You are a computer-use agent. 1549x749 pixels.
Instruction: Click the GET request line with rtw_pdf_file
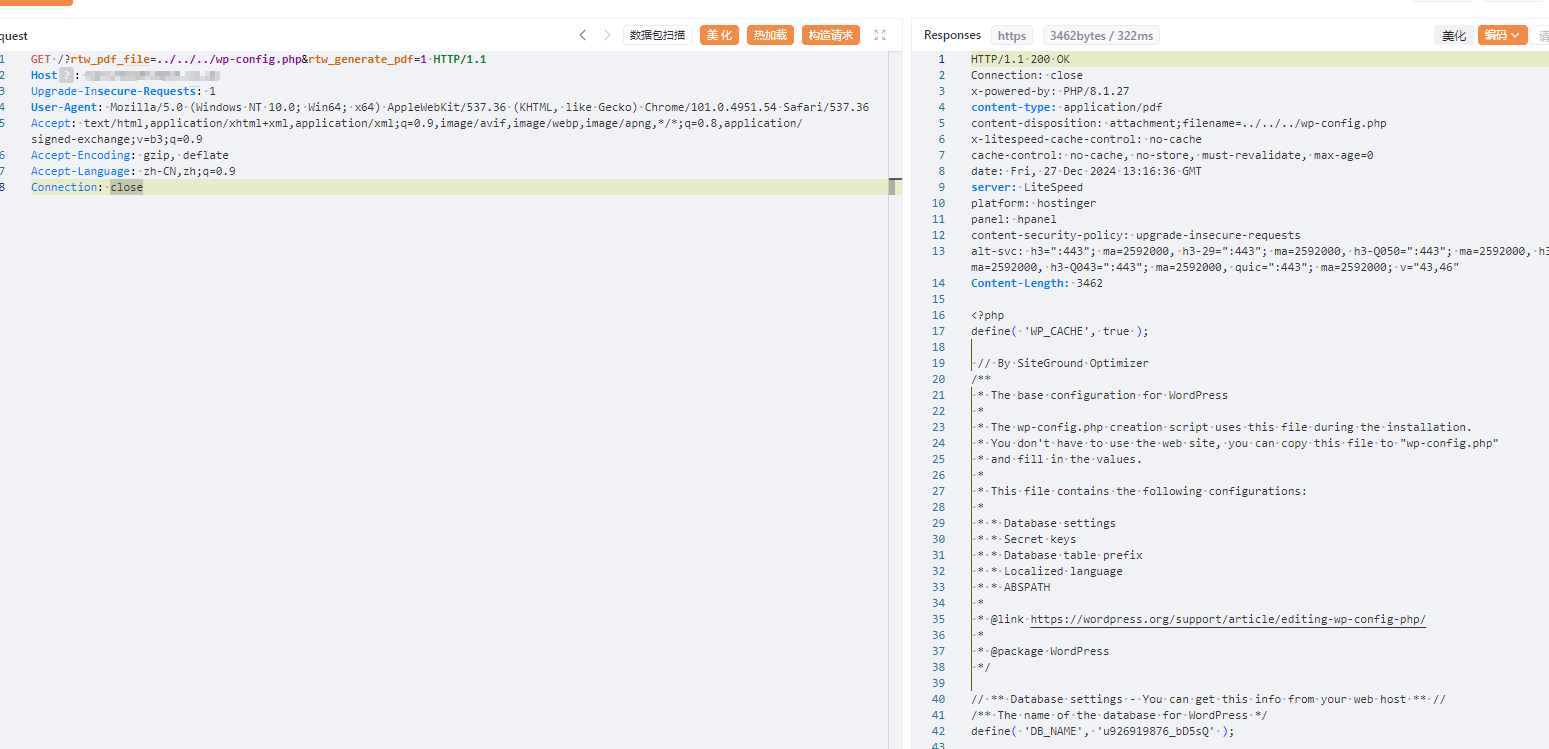click(x=259, y=59)
